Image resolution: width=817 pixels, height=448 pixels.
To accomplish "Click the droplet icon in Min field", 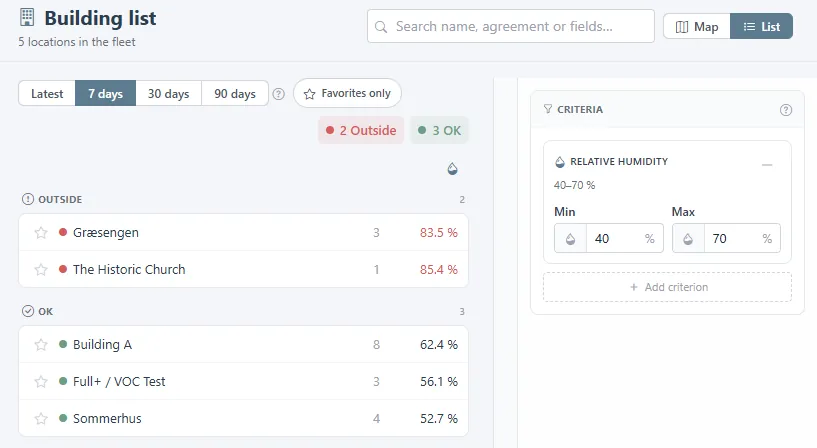I will tap(571, 239).
